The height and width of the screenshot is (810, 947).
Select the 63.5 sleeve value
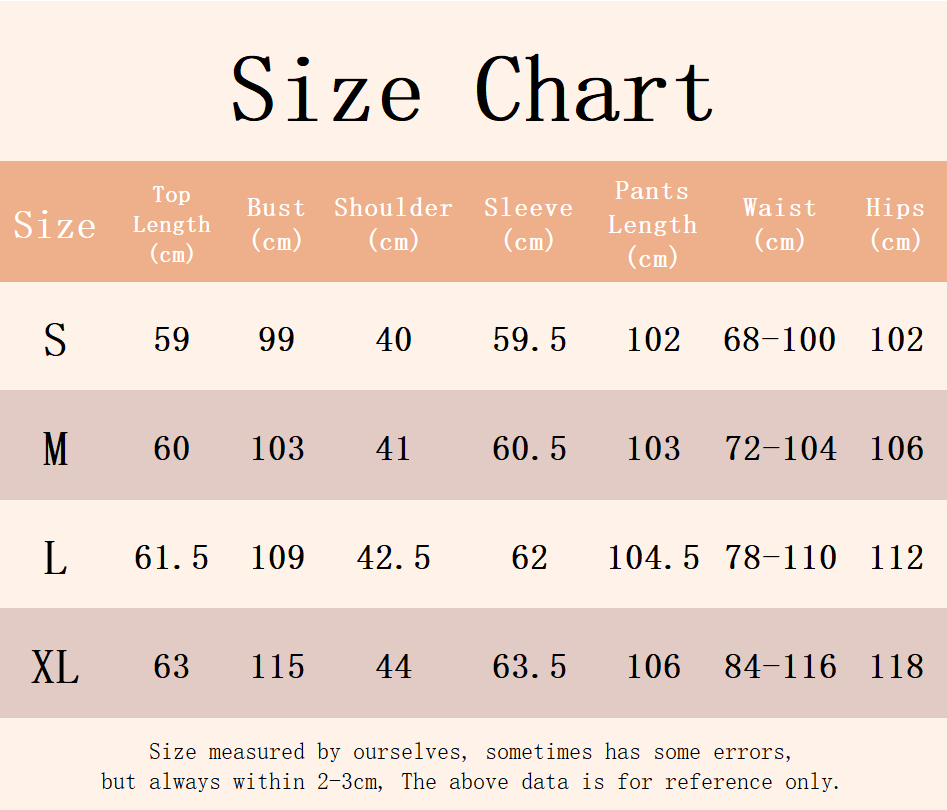[528, 667]
